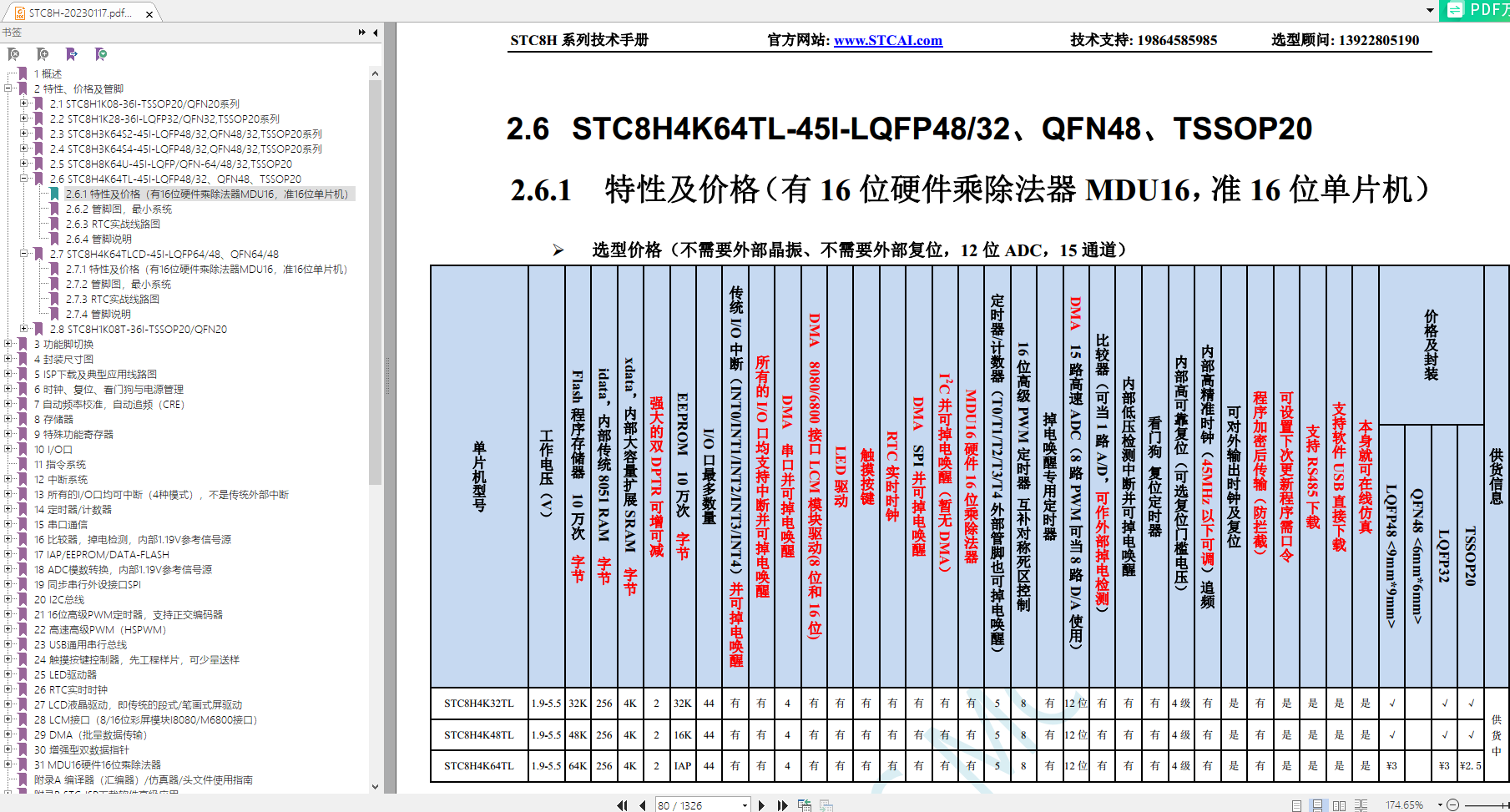
Task: Go to the first page
Action: point(622,805)
